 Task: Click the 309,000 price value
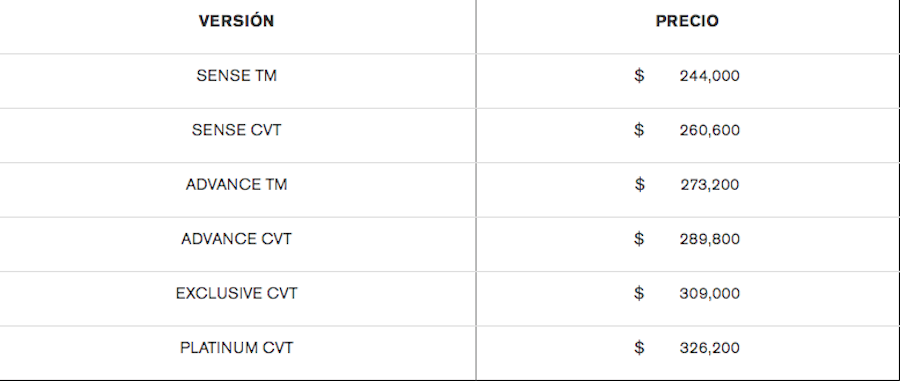click(709, 293)
